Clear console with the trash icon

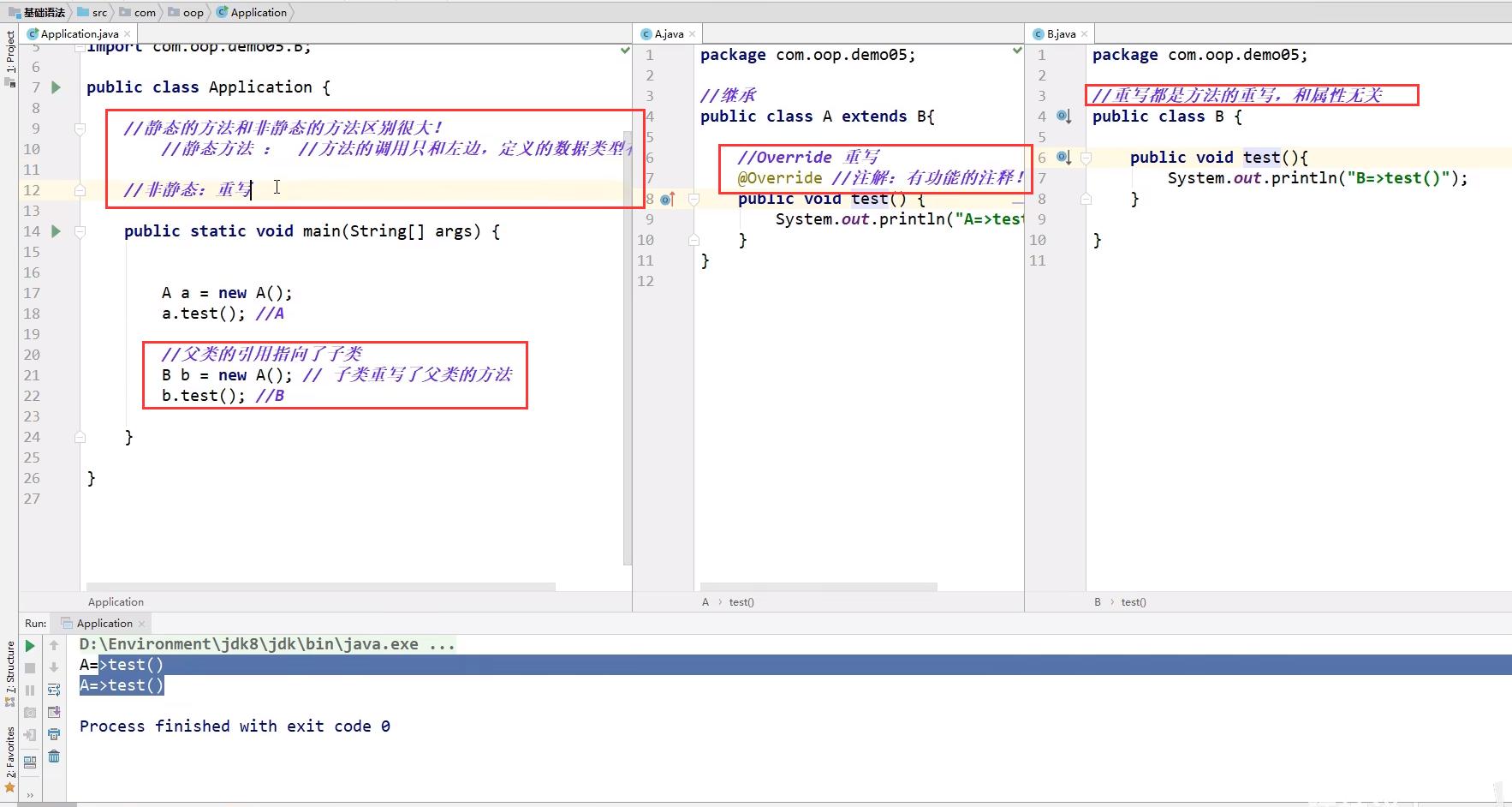[54, 757]
